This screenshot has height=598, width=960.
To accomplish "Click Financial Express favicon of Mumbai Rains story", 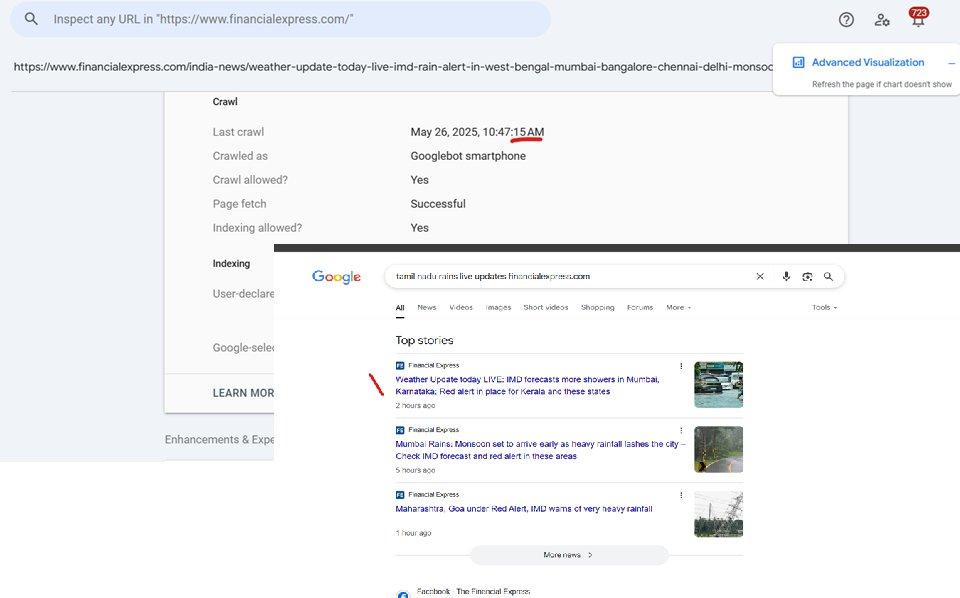I will point(400,430).
